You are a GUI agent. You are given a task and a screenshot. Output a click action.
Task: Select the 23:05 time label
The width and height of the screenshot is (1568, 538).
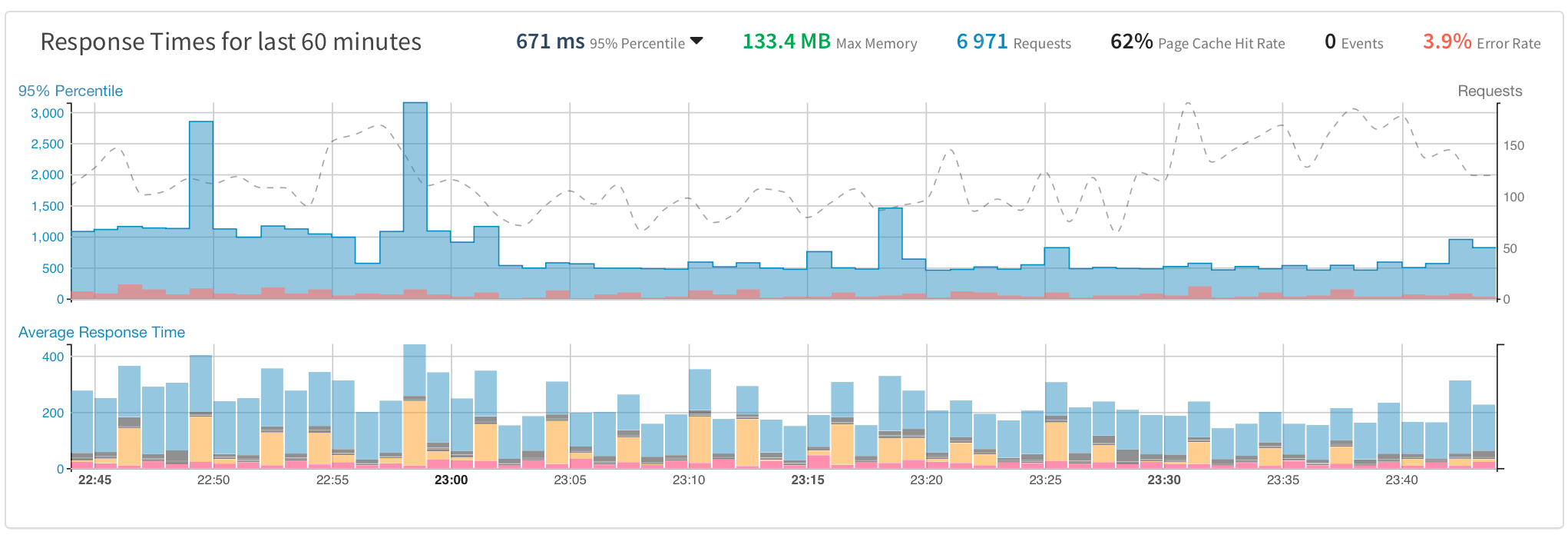[571, 480]
